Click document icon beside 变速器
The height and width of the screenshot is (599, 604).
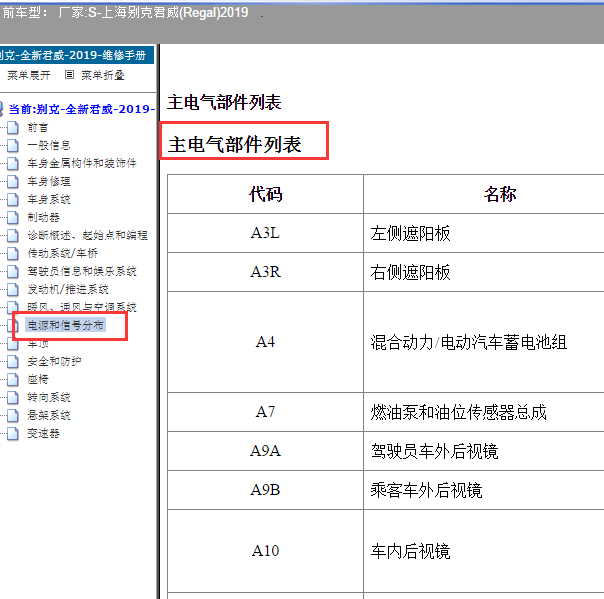point(13,433)
